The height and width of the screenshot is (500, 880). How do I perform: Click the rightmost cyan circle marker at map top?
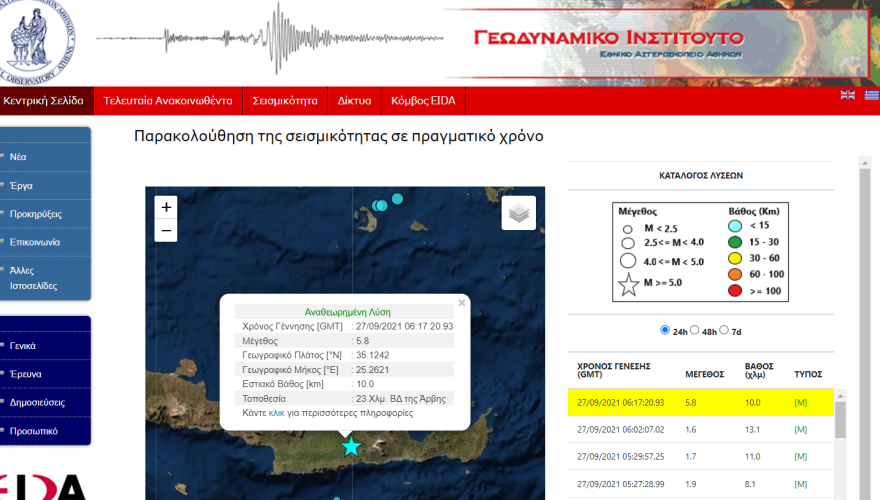click(397, 199)
